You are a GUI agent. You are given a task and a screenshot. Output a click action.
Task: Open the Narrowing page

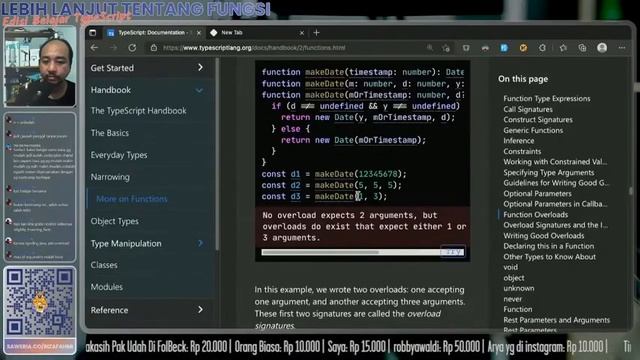[x=110, y=177]
